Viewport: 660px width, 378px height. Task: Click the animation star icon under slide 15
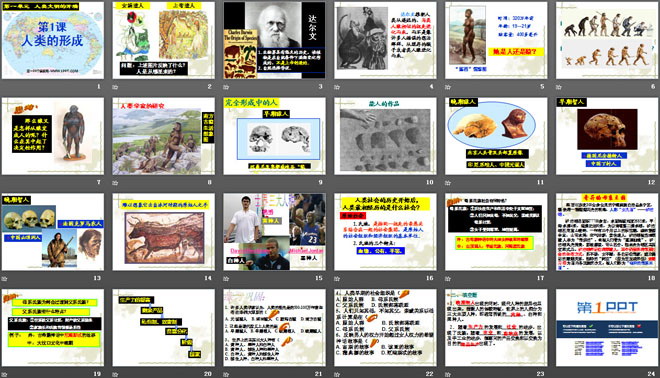226,278
